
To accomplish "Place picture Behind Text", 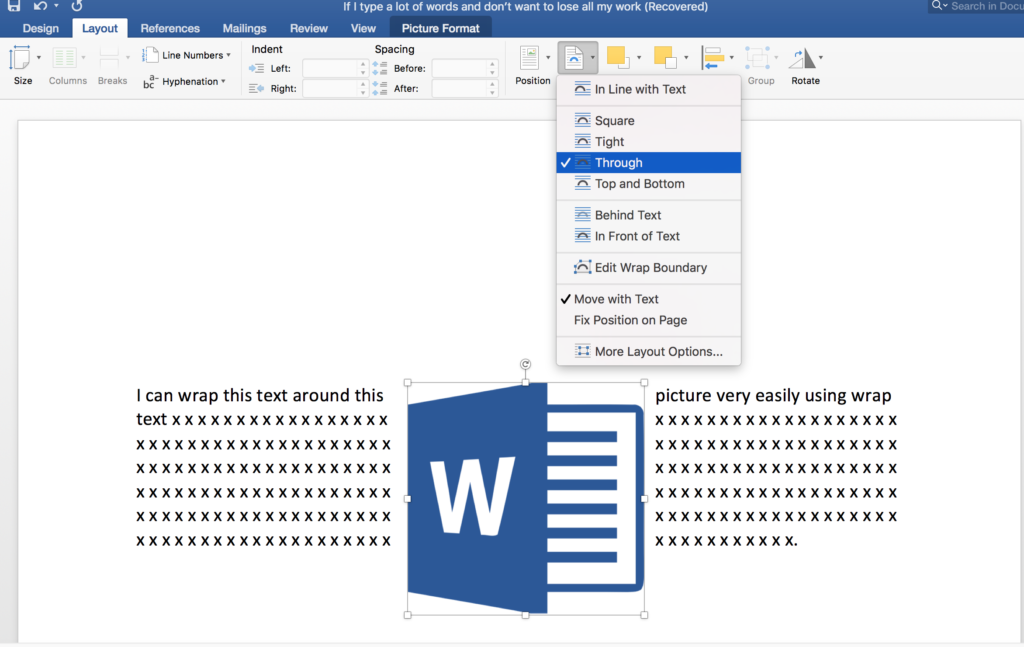I will tap(648, 215).
